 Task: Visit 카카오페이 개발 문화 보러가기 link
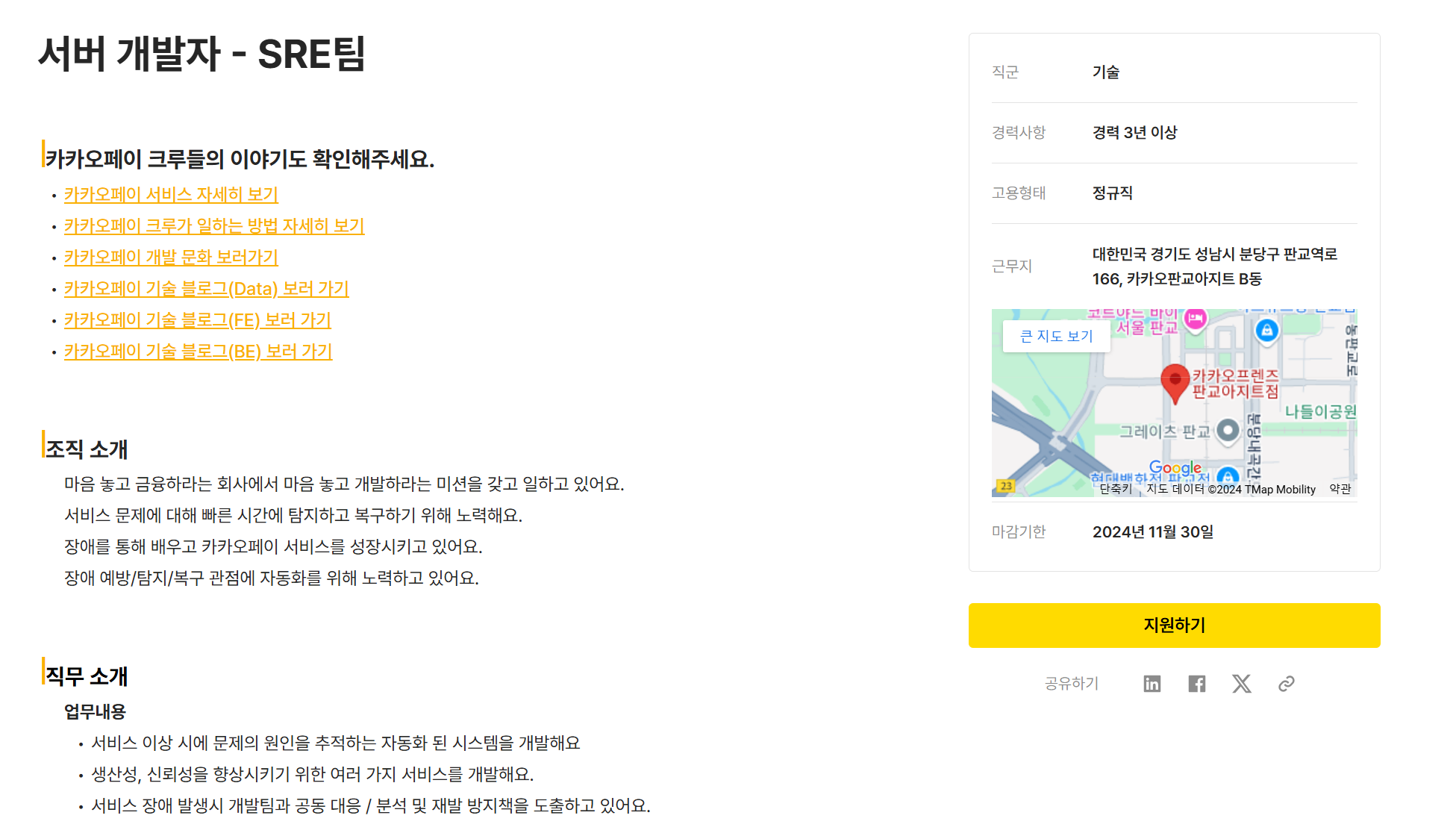pos(171,258)
